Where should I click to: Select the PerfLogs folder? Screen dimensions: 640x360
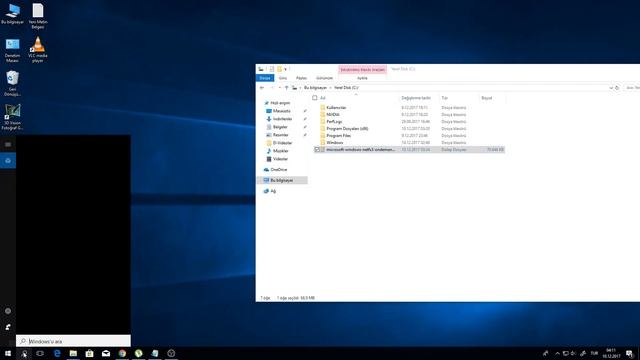334,122
